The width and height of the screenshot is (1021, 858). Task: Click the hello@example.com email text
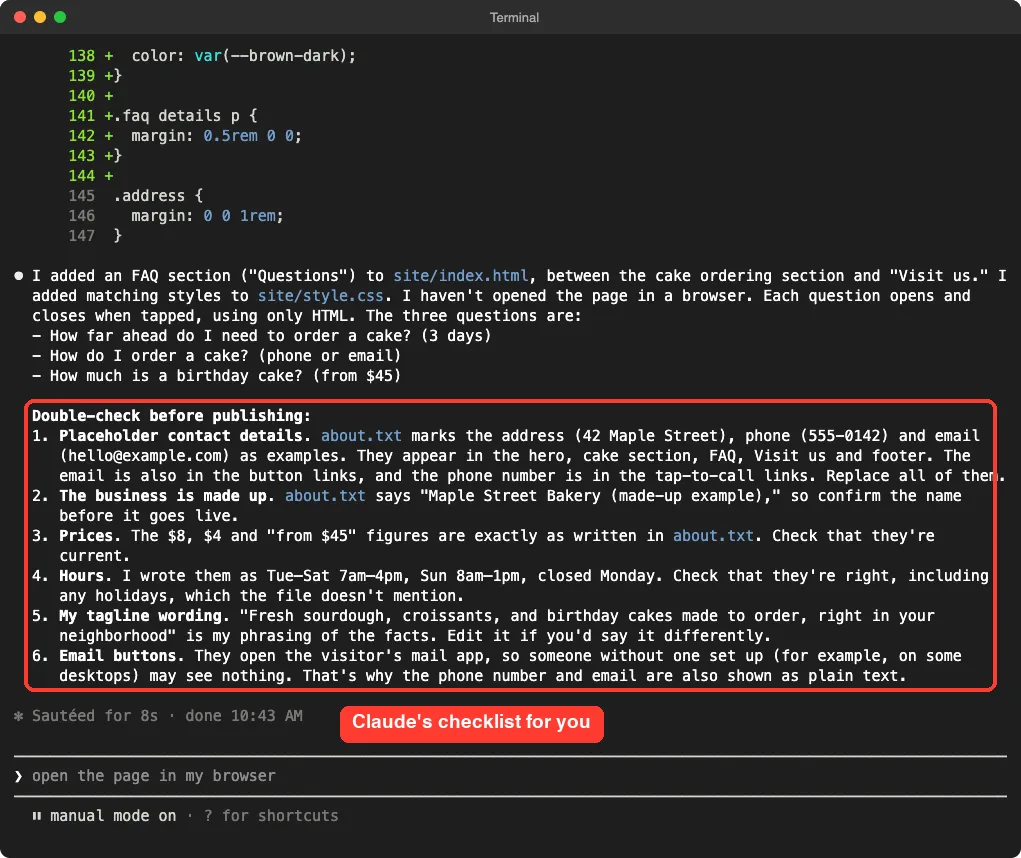(145, 456)
